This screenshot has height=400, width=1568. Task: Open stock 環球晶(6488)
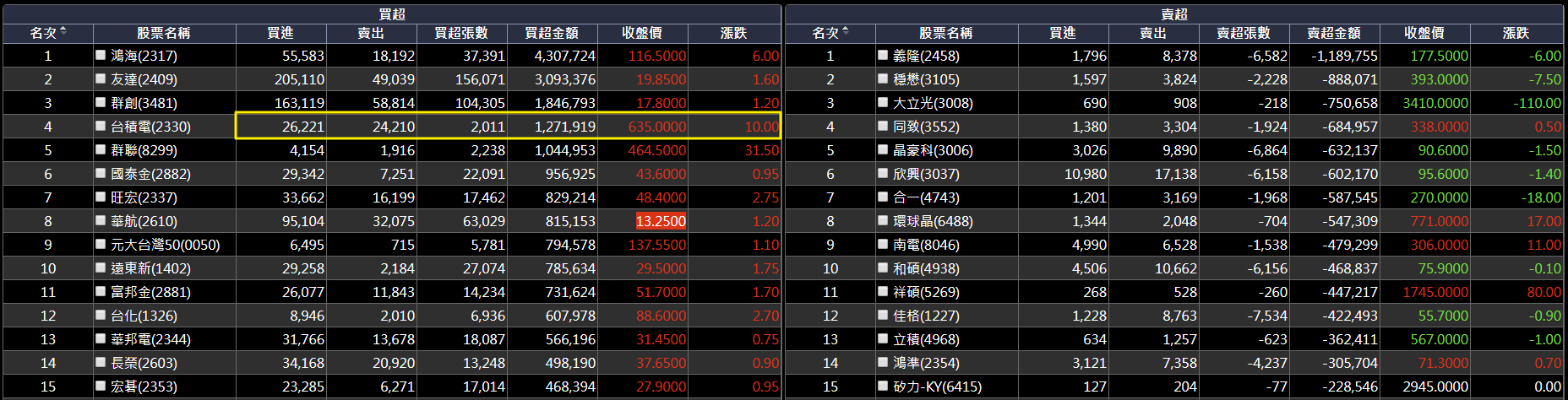933,221
